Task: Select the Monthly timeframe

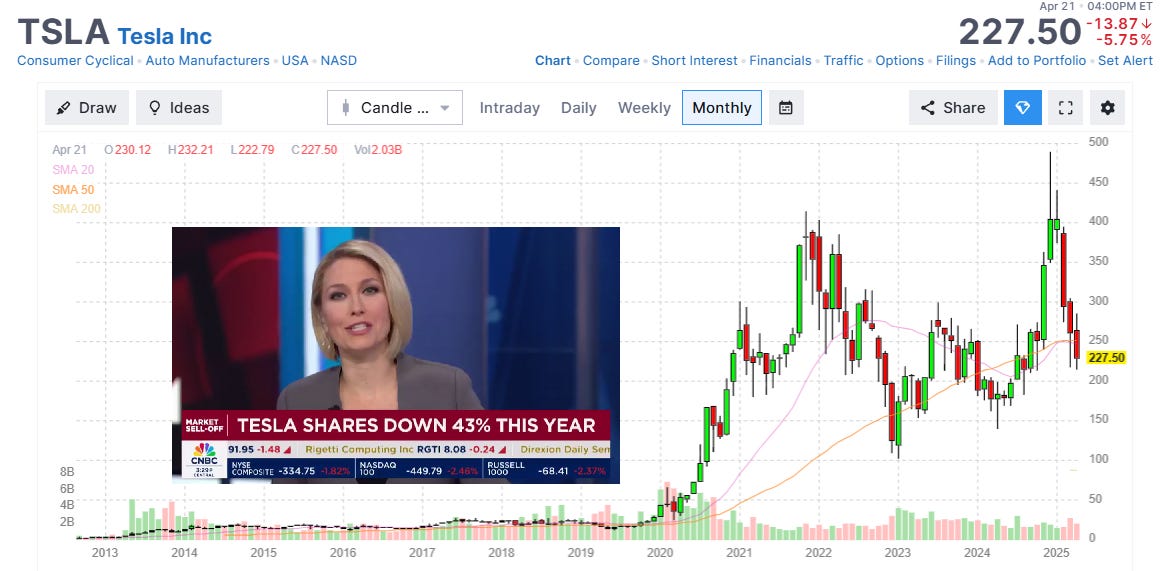Action: pyautogui.click(x=722, y=108)
